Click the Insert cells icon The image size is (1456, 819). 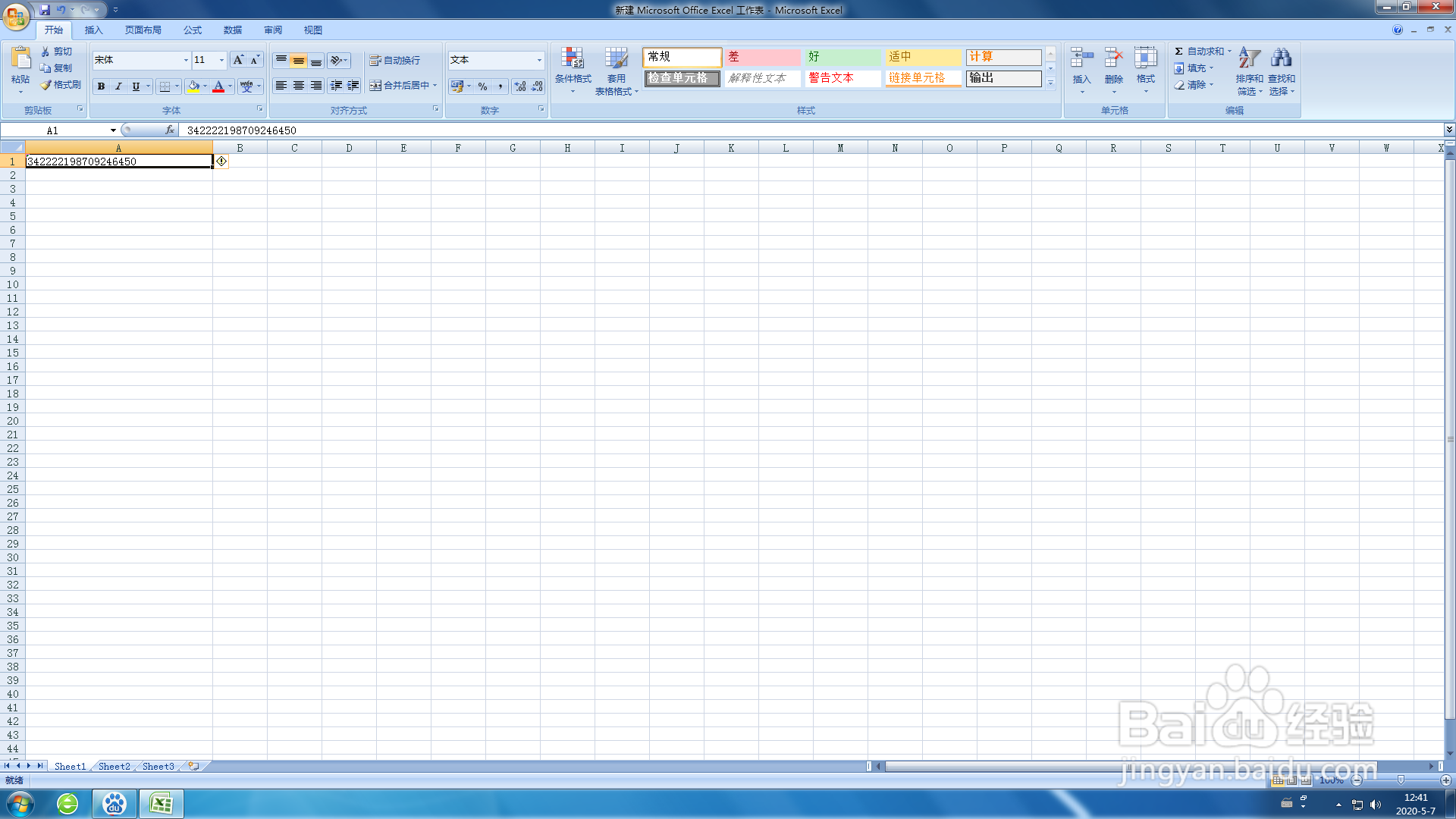coord(1081,59)
